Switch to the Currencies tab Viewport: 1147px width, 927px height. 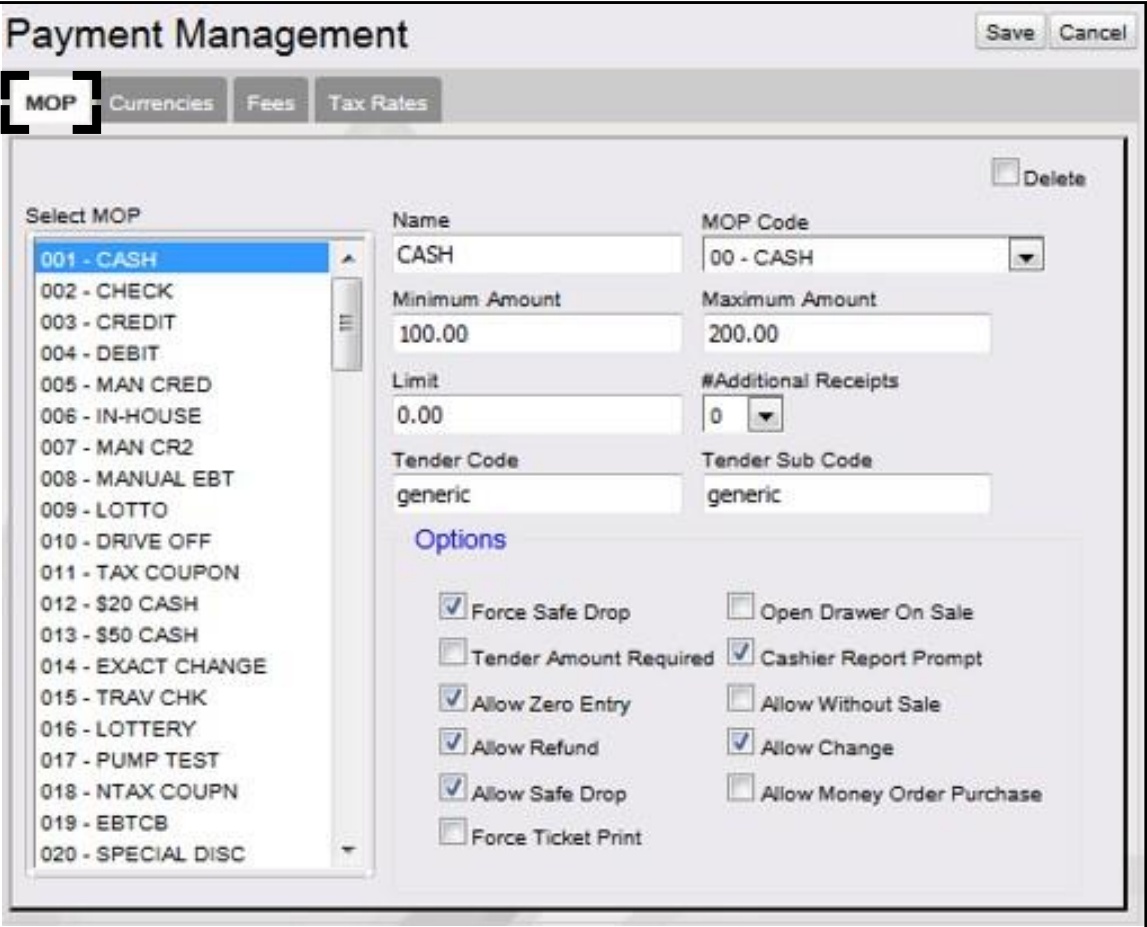(x=162, y=102)
